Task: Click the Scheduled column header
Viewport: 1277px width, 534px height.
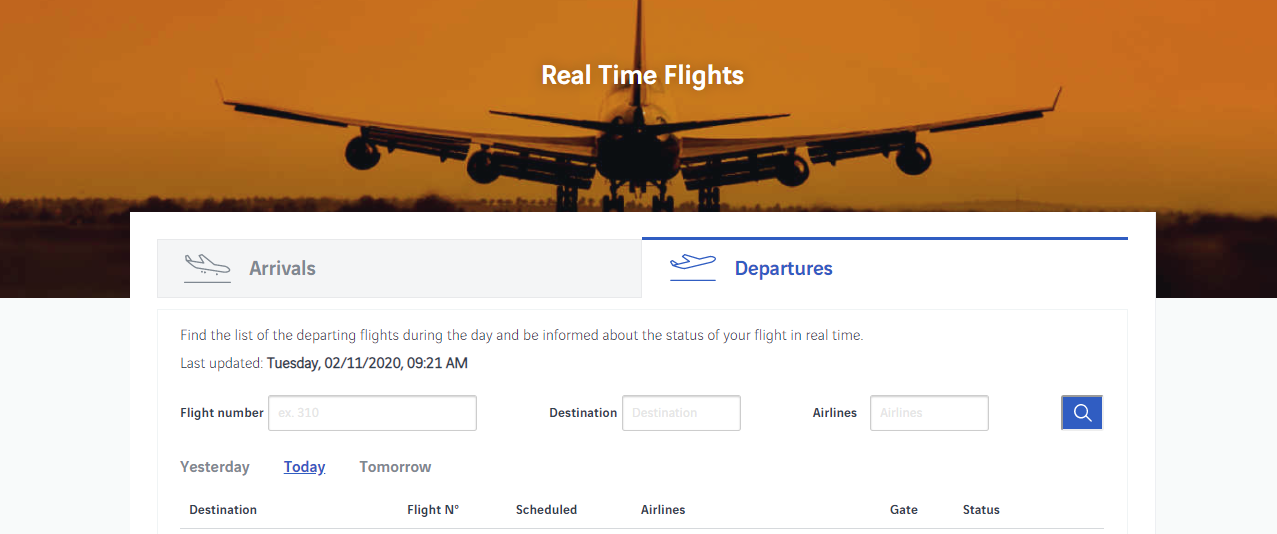Action: pos(546,510)
